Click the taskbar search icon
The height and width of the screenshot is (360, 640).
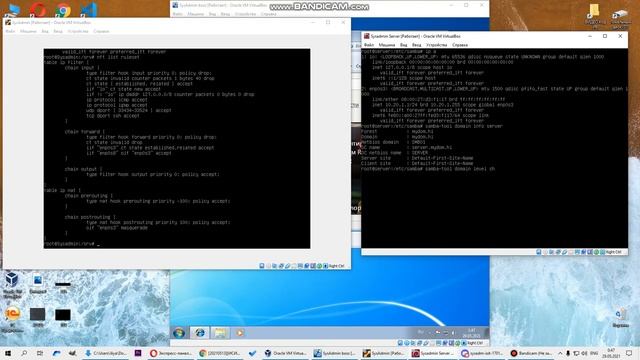click(x=24, y=353)
